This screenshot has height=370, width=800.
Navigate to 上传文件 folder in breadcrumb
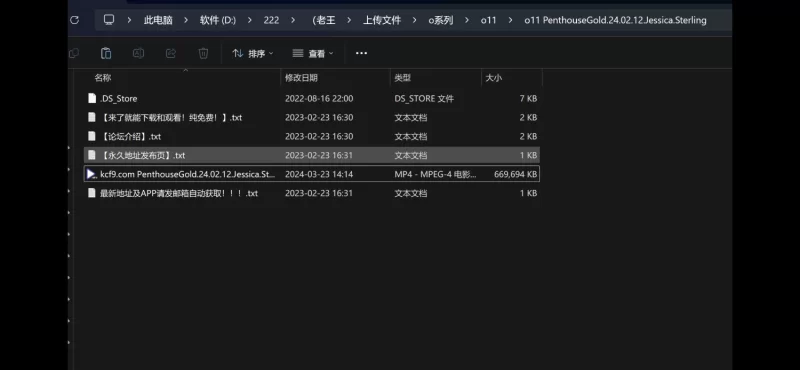pyautogui.click(x=382, y=20)
